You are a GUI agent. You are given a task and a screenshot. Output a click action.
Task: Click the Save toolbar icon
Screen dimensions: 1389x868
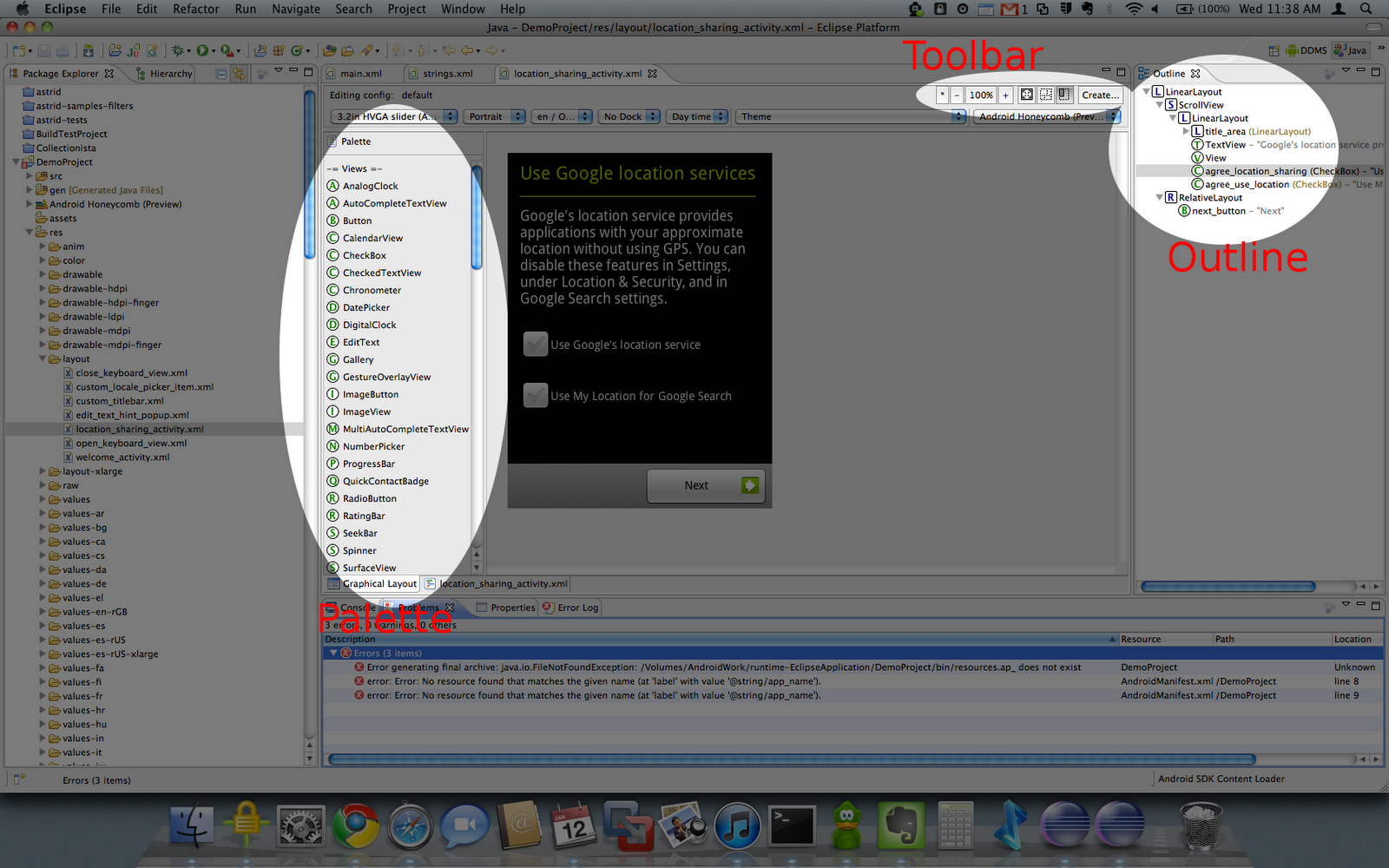pyautogui.click(x=44, y=51)
